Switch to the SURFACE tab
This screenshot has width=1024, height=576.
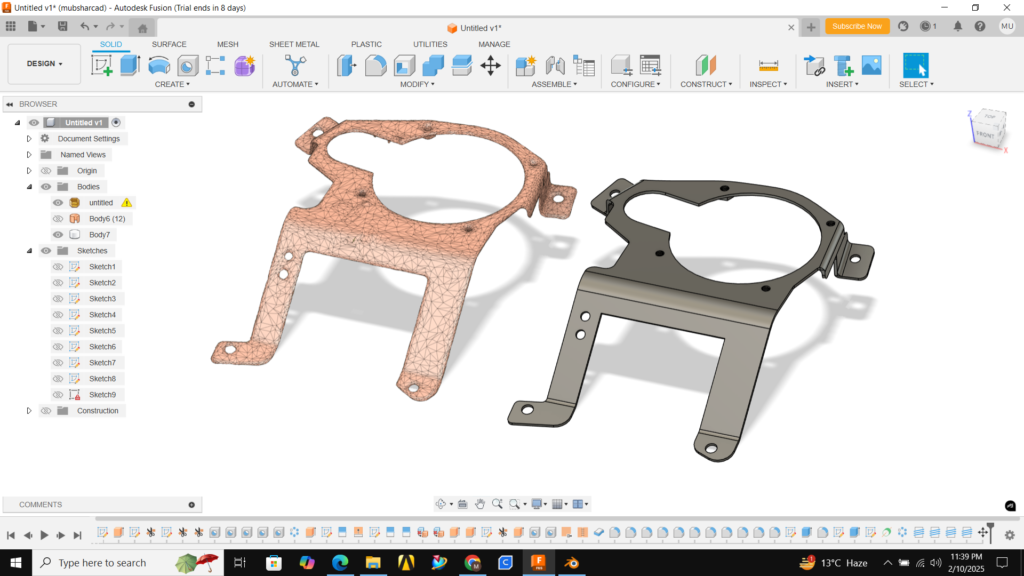169,44
